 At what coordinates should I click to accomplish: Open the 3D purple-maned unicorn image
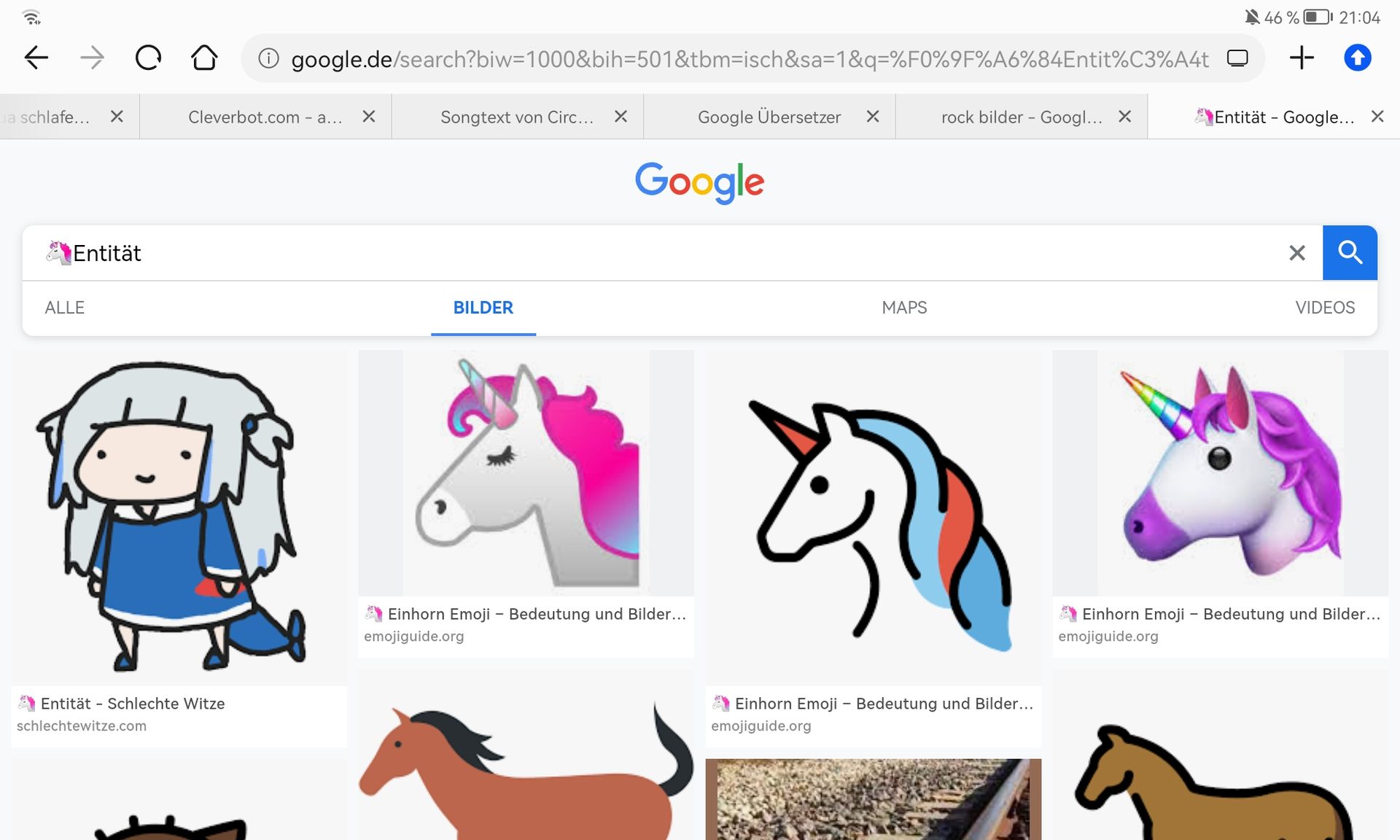[x=1220, y=472]
